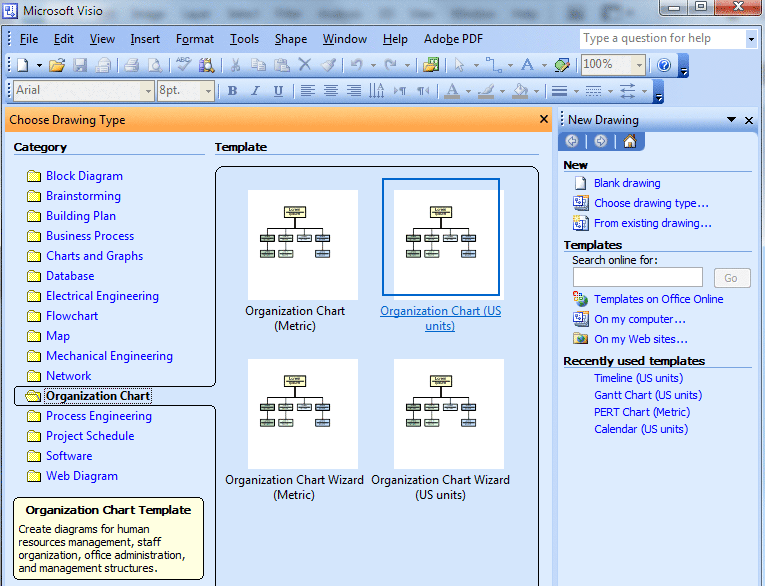This screenshot has width=765, height=586.
Task: Click the Home icon in New Drawing pane
Action: coord(629,142)
